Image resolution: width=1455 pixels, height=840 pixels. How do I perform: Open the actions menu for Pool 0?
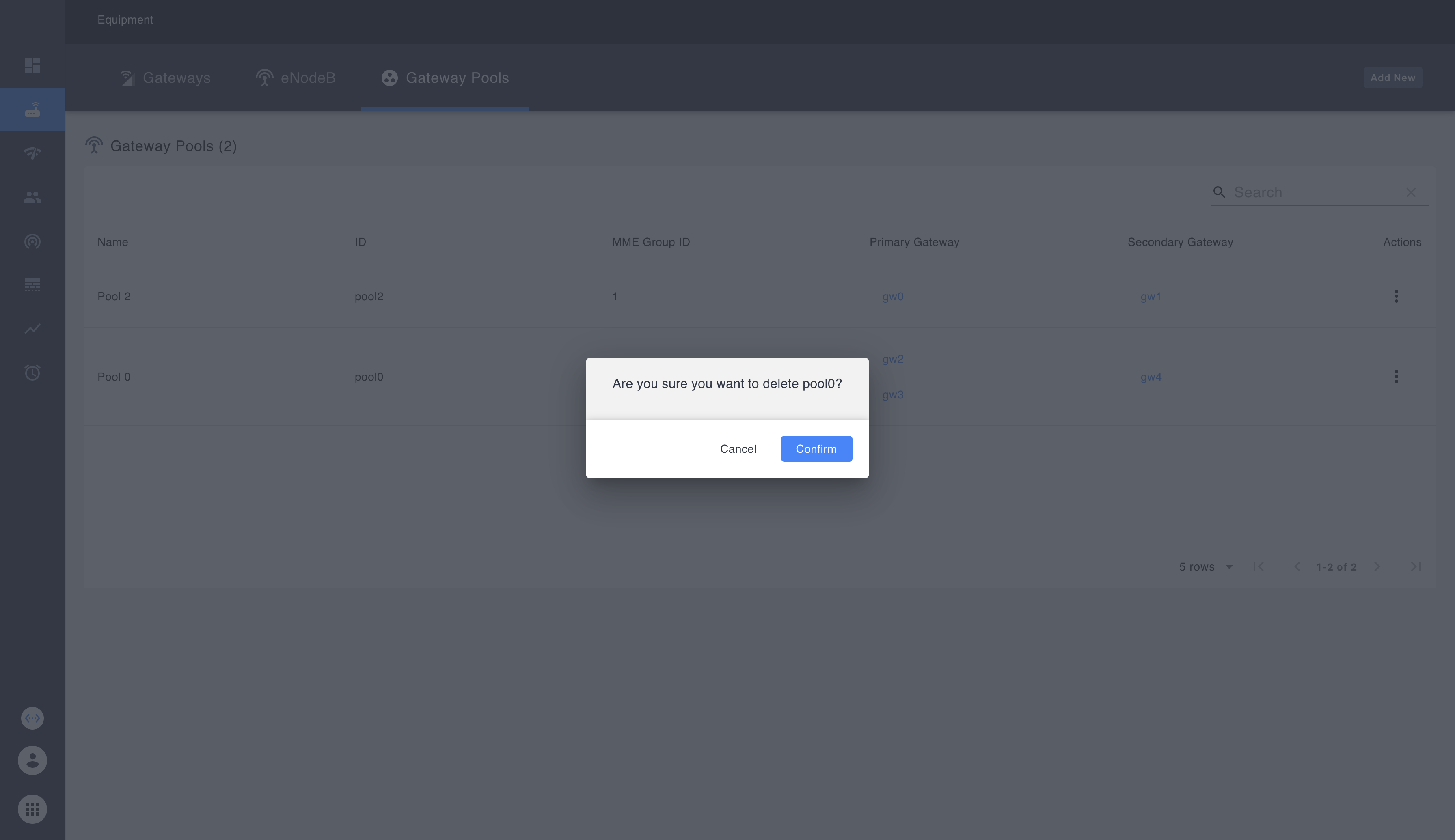coord(1396,376)
